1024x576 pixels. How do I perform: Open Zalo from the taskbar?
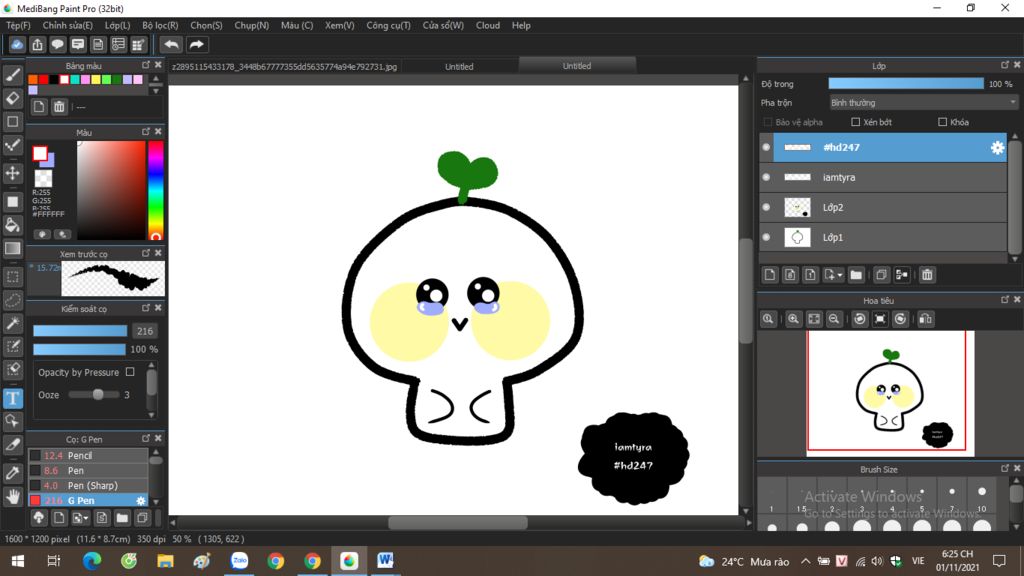240,561
